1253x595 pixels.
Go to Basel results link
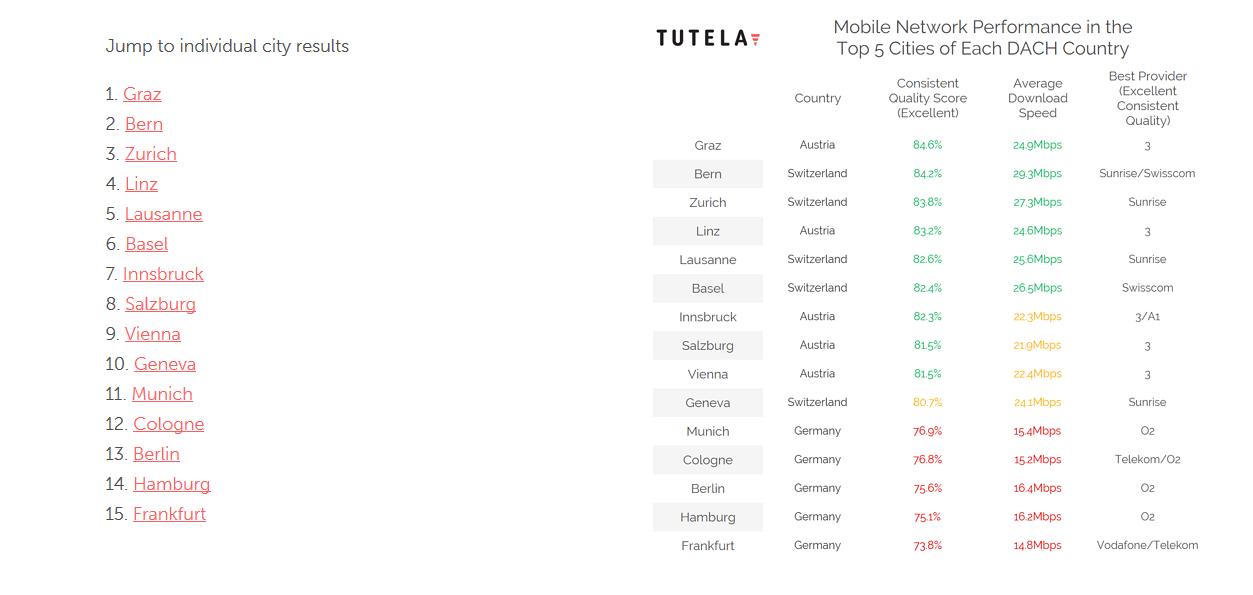pos(146,244)
